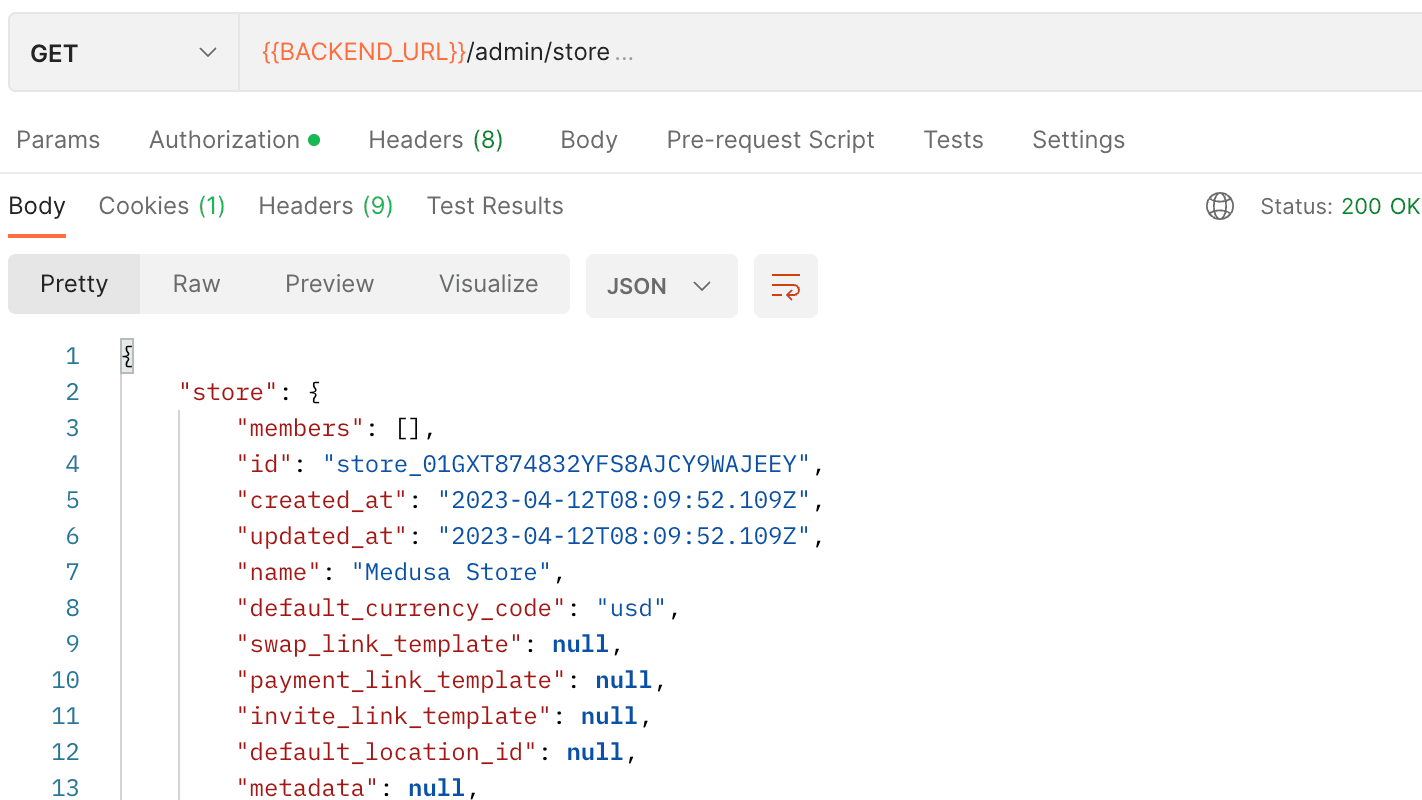Switch to the Authorization tab
Image resolution: width=1422 pixels, height=800 pixels.
point(225,139)
